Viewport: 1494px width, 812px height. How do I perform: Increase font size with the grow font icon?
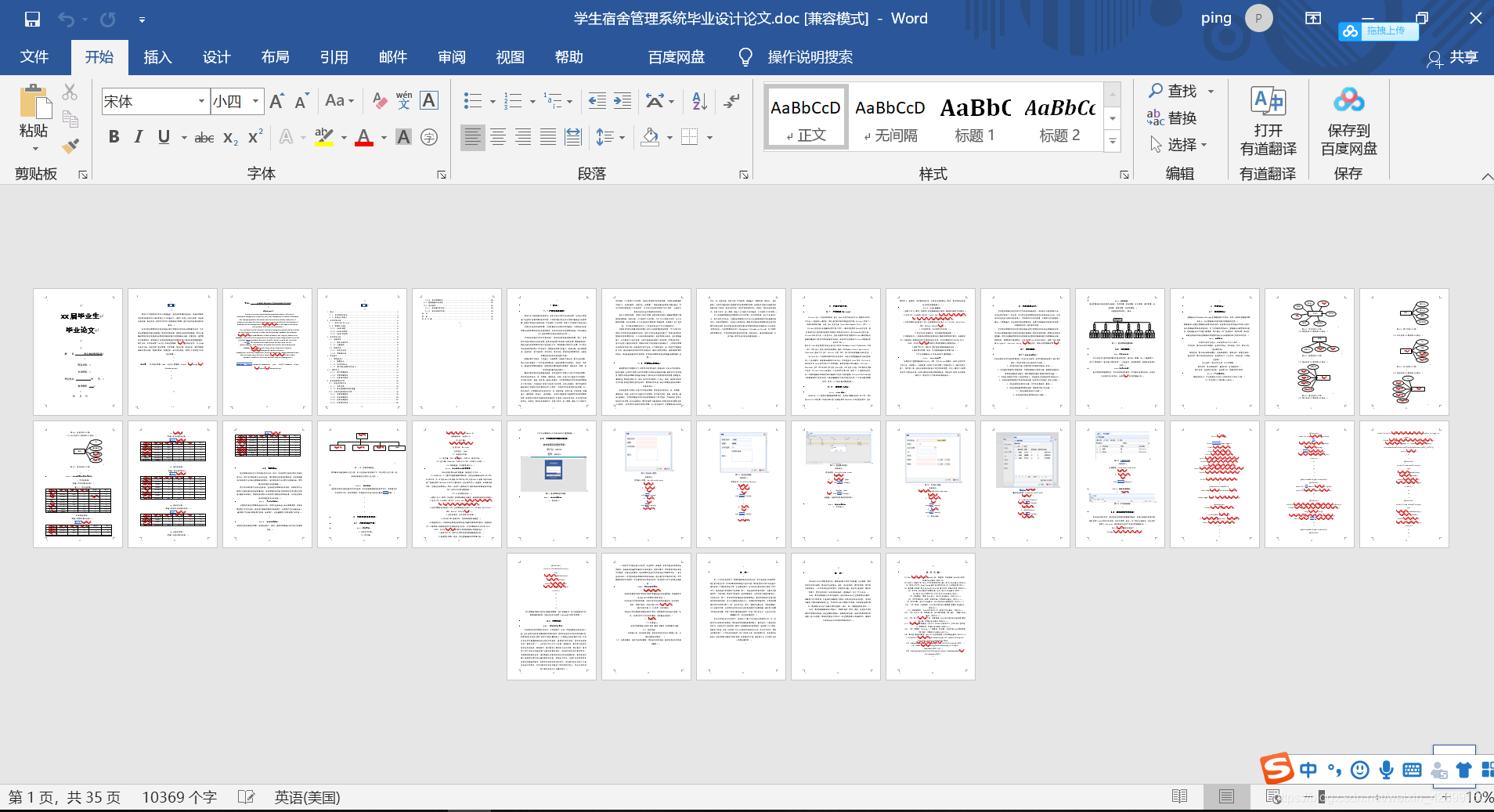[277, 101]
